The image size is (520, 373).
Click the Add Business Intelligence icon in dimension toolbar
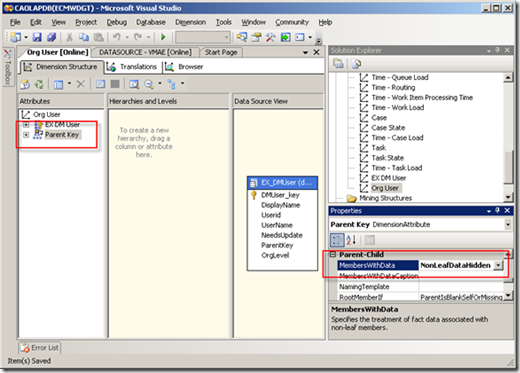click(25, 84)
